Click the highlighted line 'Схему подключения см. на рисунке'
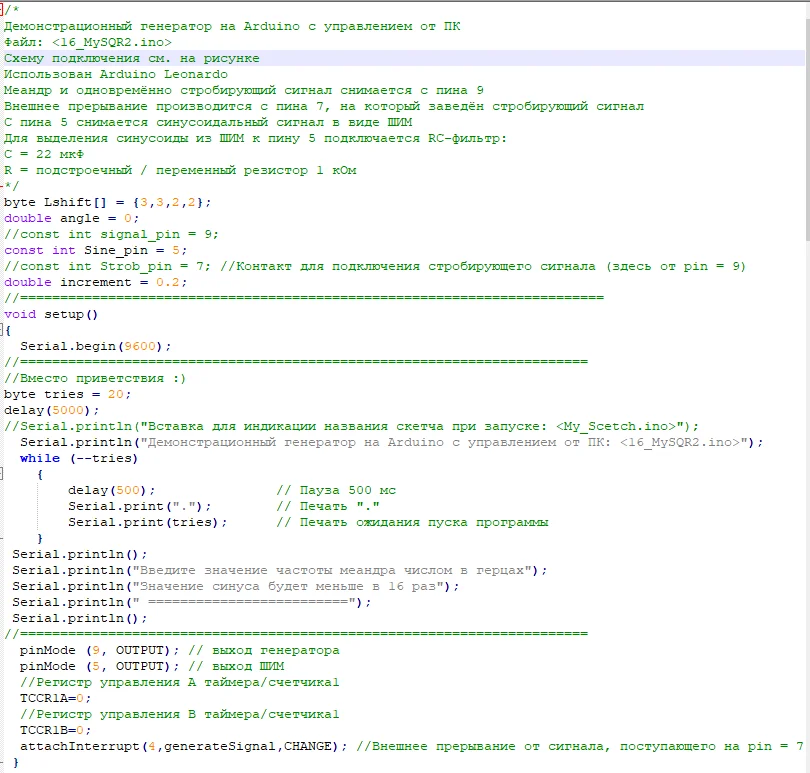Image resolution: width=810 pixels, height=773 pixels. coord(131,58)
